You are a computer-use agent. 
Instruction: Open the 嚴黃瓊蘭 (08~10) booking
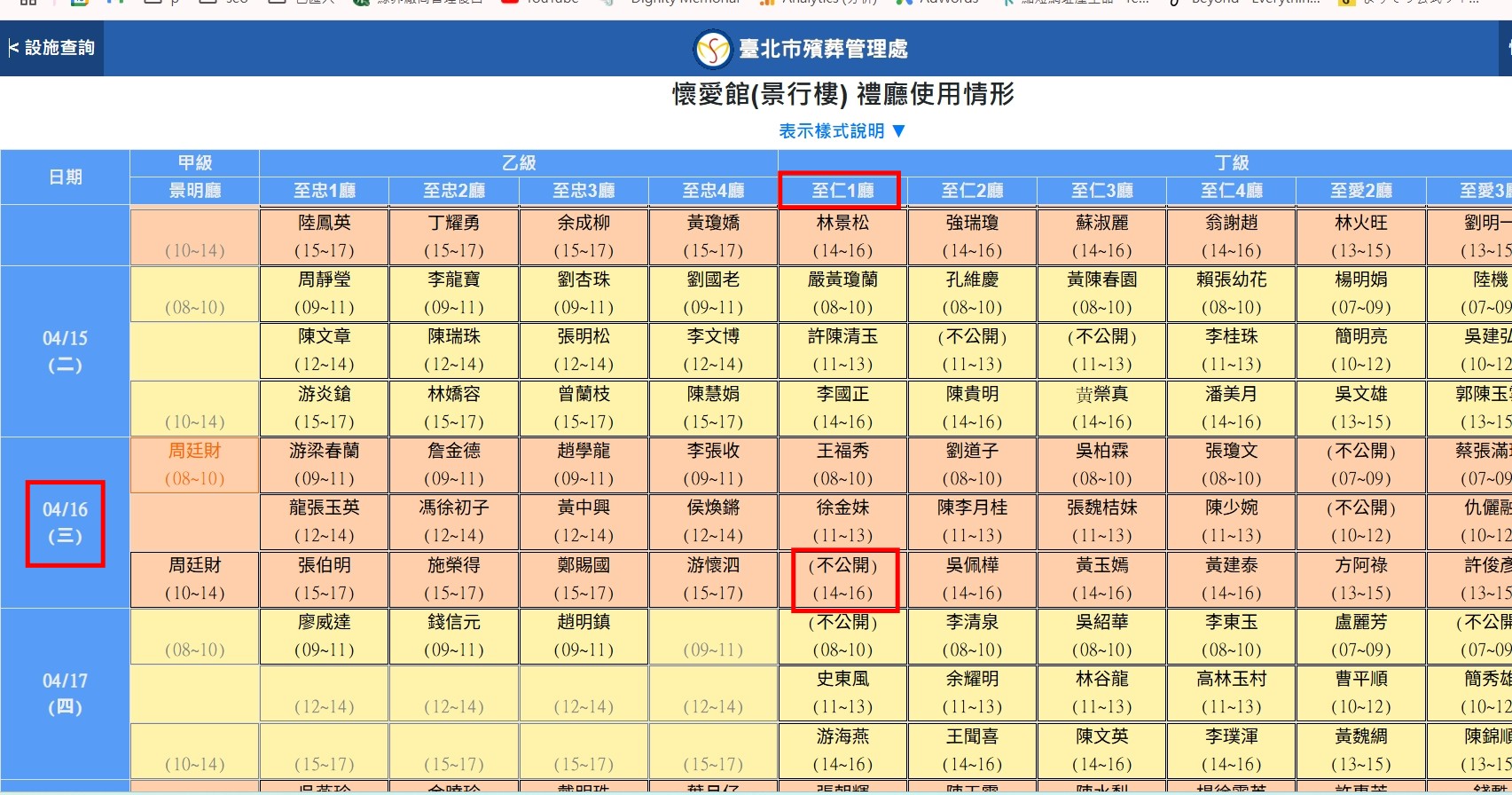(842, 294)
